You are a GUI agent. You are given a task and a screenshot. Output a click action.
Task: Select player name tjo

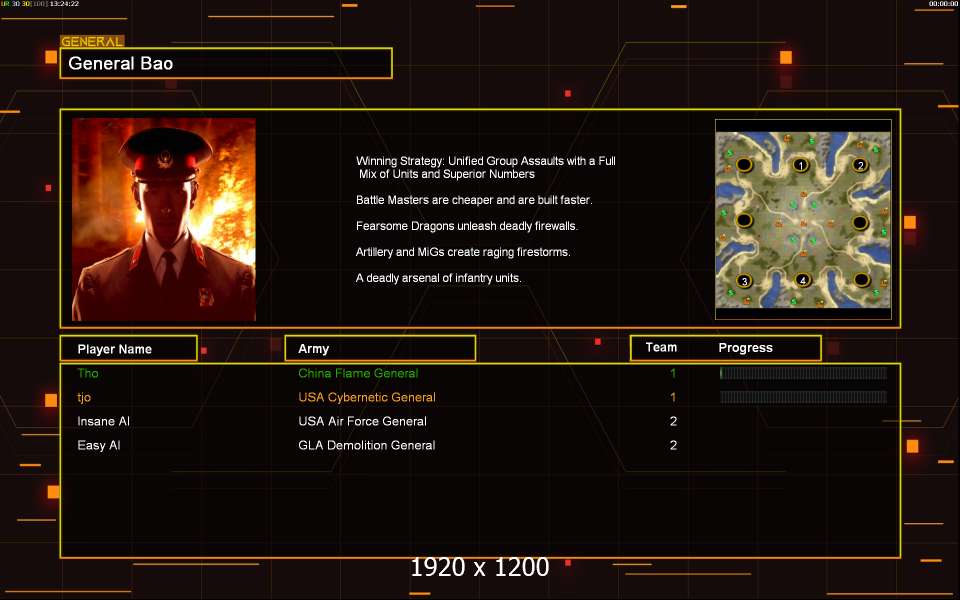click(84, 397)
